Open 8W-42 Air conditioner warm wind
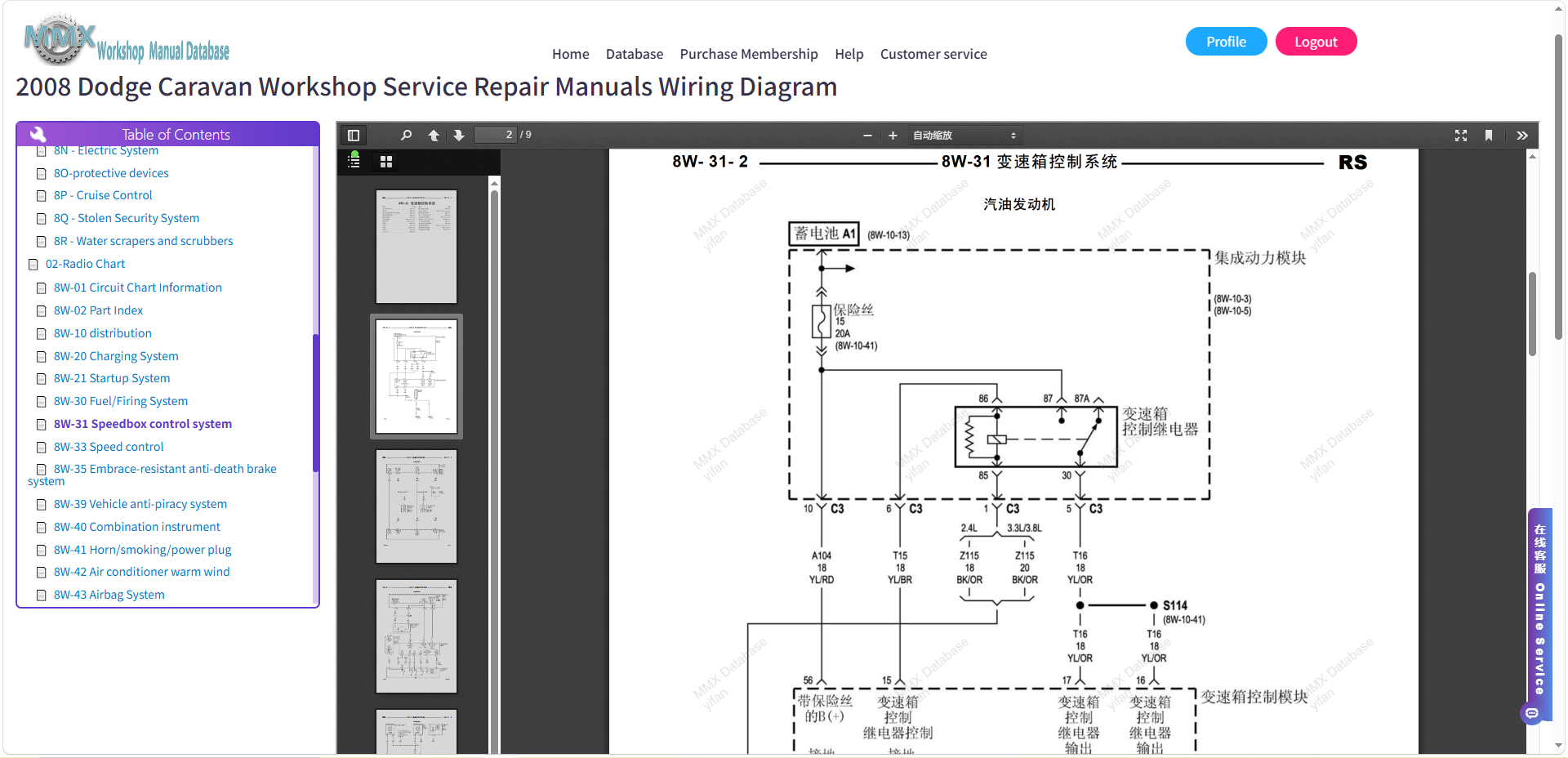Image resolution: width=1568 pixels, height=758 pixels. pyautogui.click(x=142, y=572)
